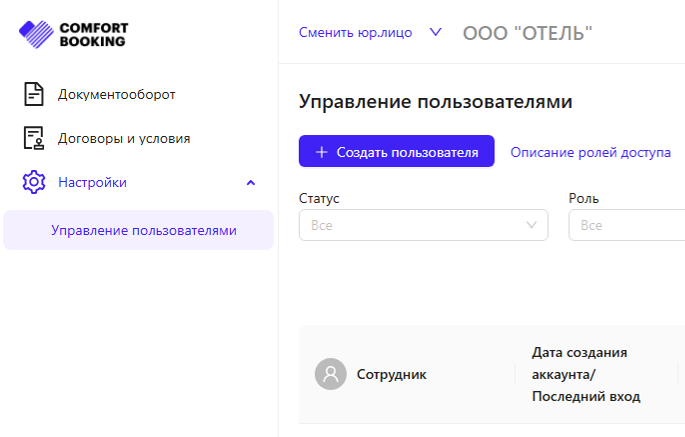Click the Сотрудник column header
Image resolution: width=685 pixels, height=437 pixels.
(391, 374)
